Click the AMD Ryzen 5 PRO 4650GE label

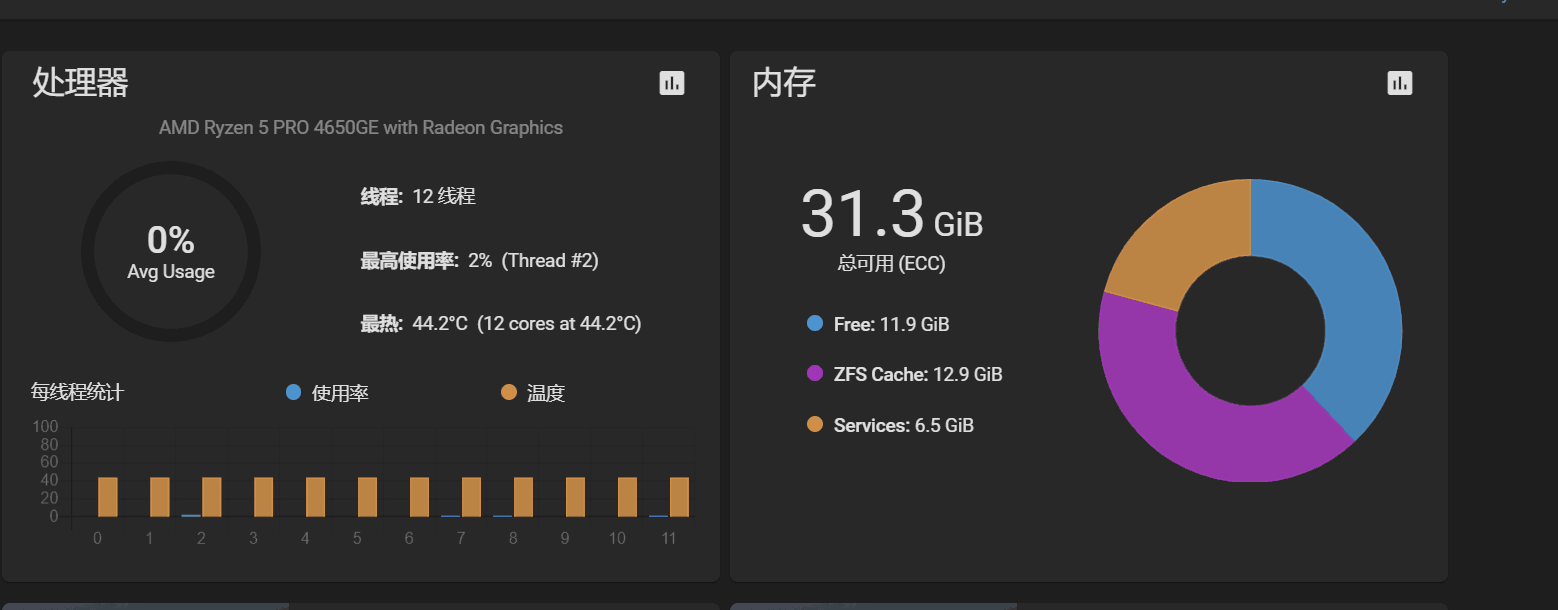pyautogui.click(x=362, y=127)
